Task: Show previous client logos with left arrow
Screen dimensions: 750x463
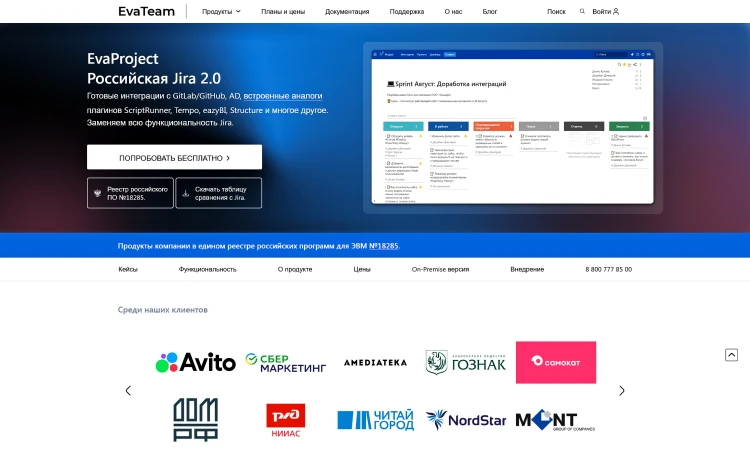Action: coord(128,391)
